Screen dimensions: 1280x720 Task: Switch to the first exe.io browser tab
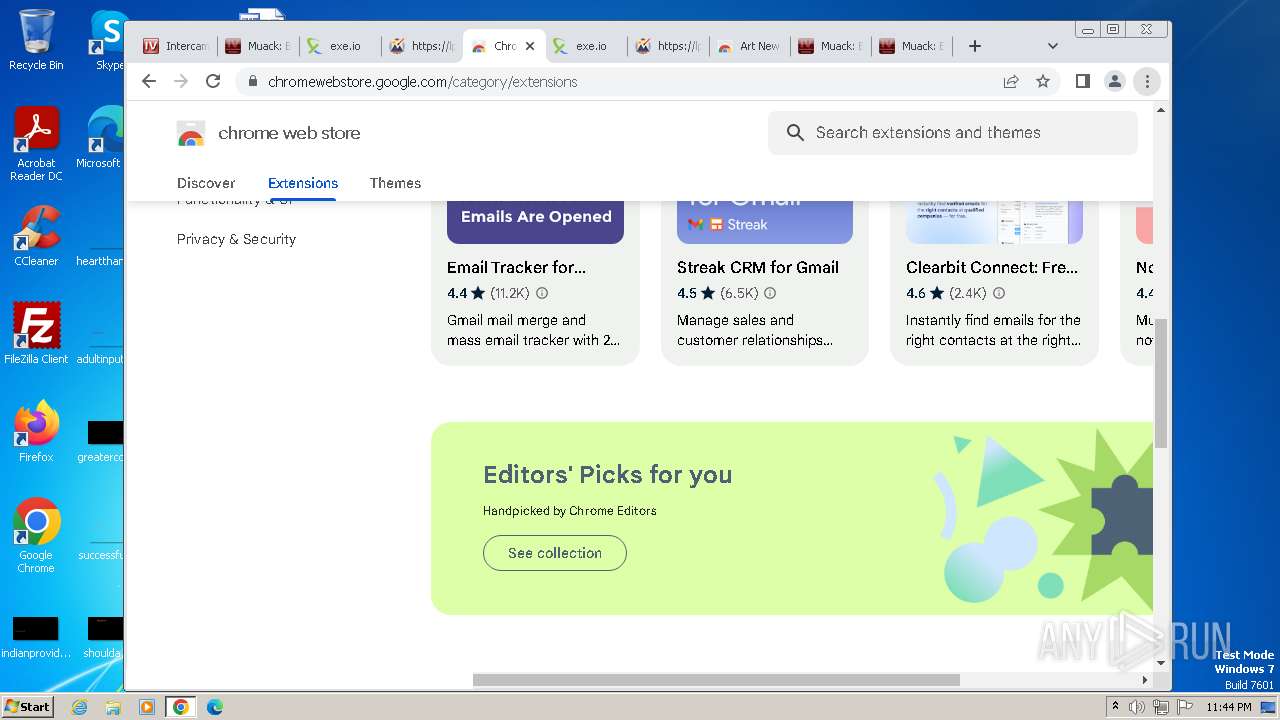click(x=338, y=46)
